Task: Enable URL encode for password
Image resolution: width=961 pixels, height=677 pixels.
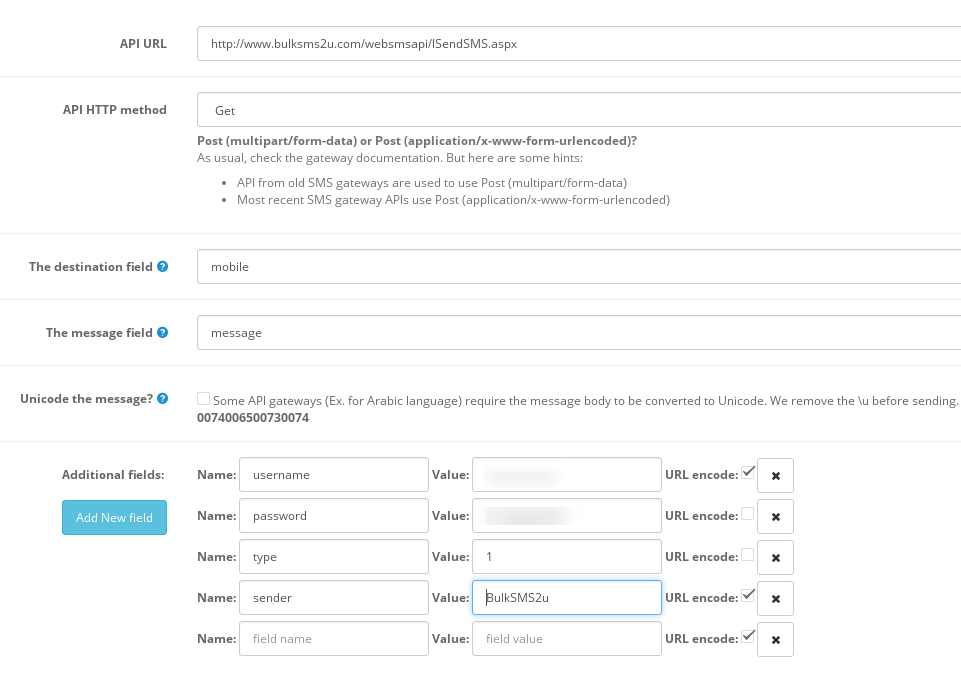Action: click(748, 514)
